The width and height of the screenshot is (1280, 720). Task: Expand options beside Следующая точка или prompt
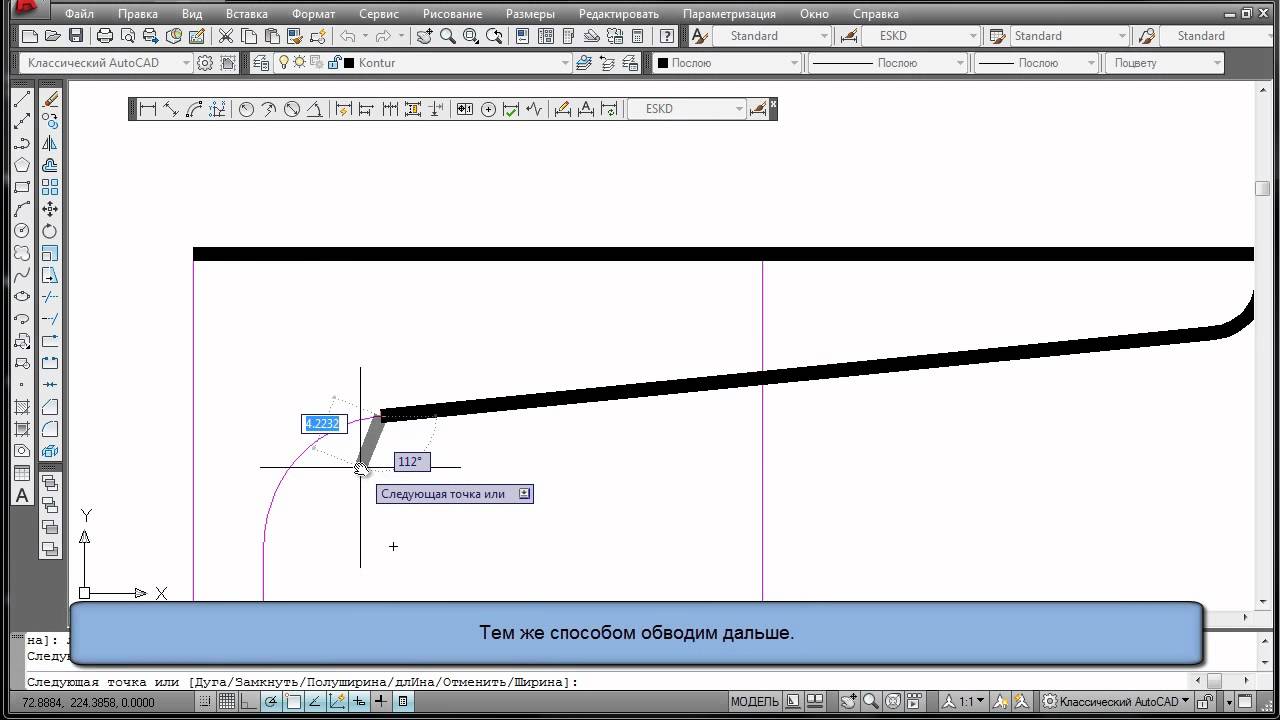point(525,494)
